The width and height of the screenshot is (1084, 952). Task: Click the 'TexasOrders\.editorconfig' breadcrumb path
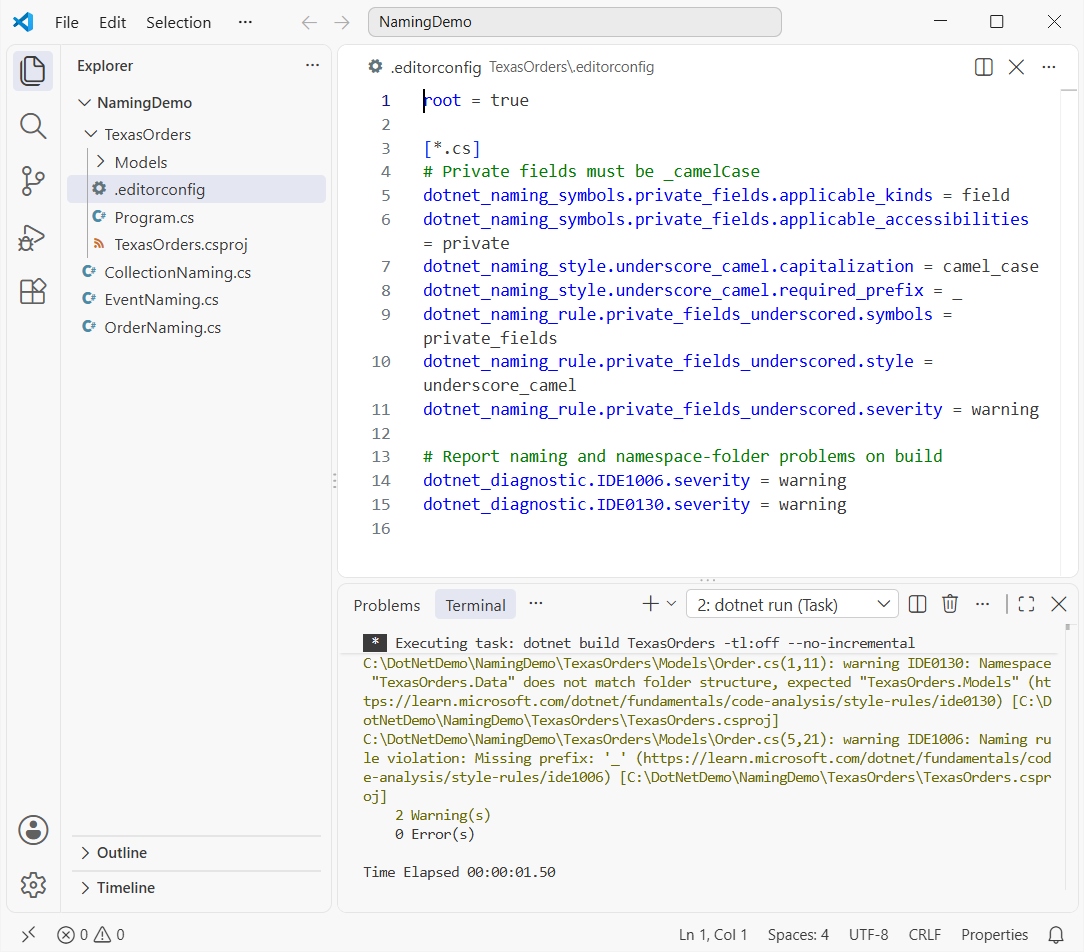coord(571,67)
